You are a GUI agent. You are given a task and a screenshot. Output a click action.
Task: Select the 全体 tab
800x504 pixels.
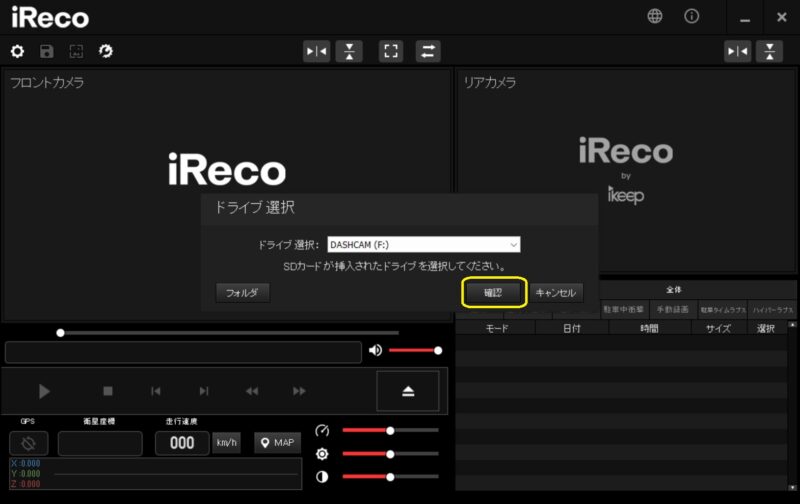[673, 290]
